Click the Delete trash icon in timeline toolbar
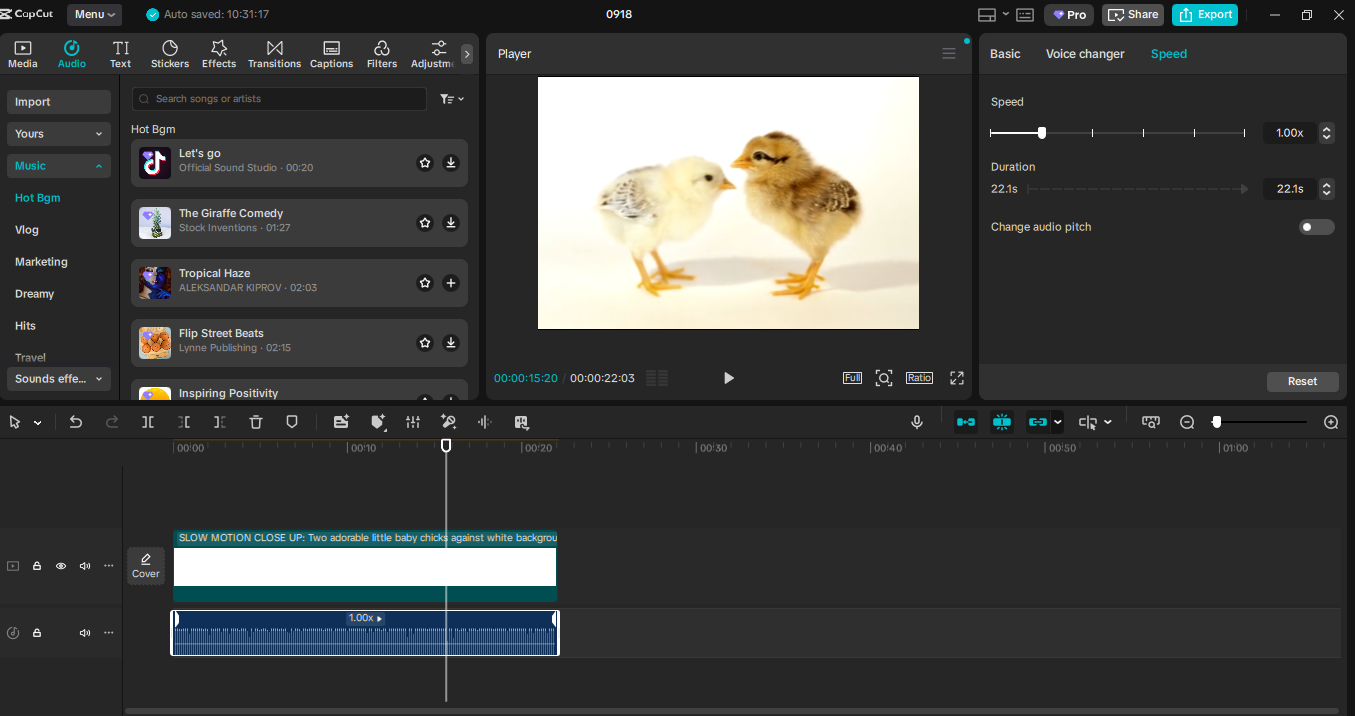This screenshot has width=1355, height=716. point(256,422)
